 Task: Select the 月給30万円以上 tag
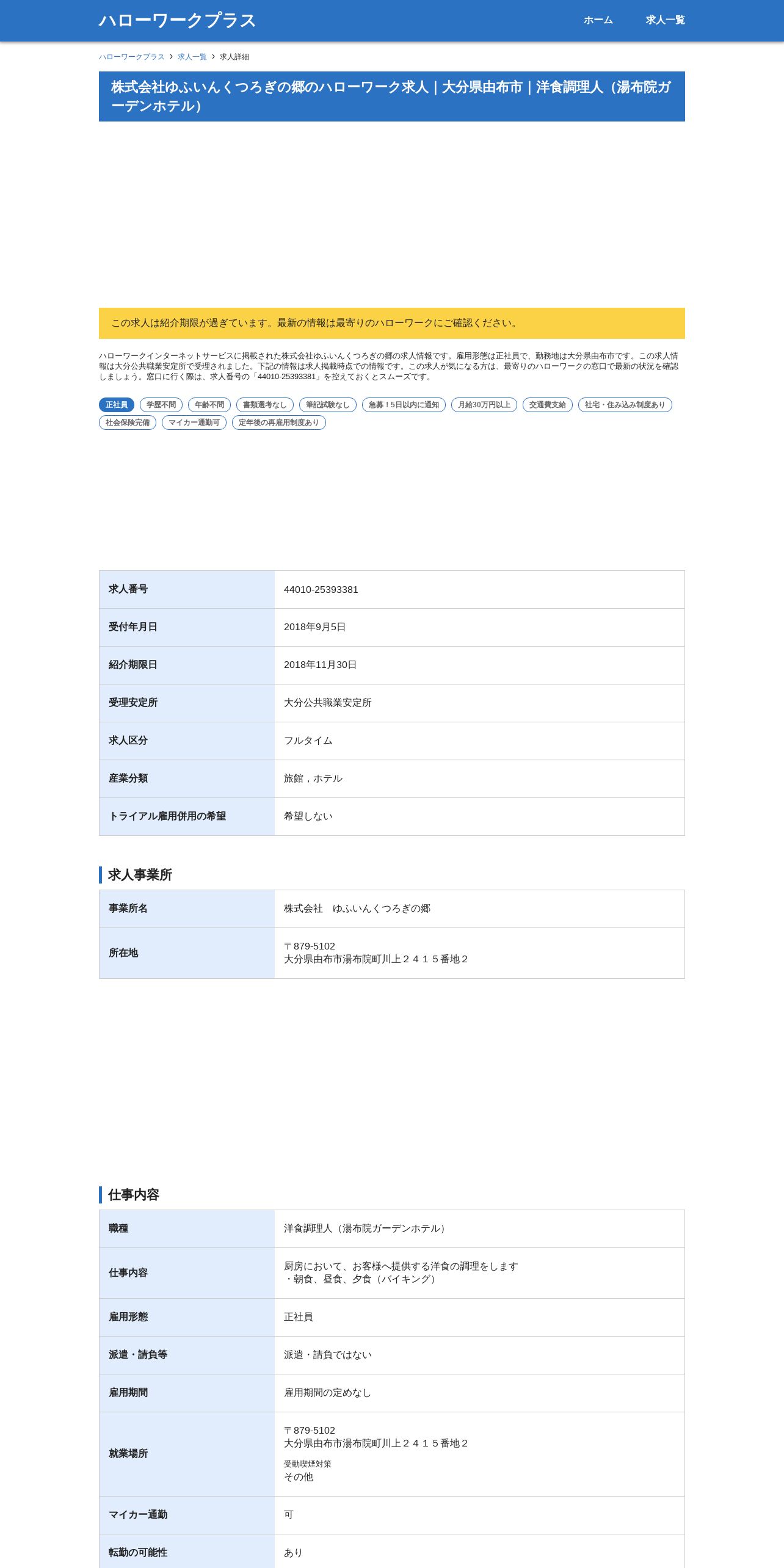tap(484, 405)
